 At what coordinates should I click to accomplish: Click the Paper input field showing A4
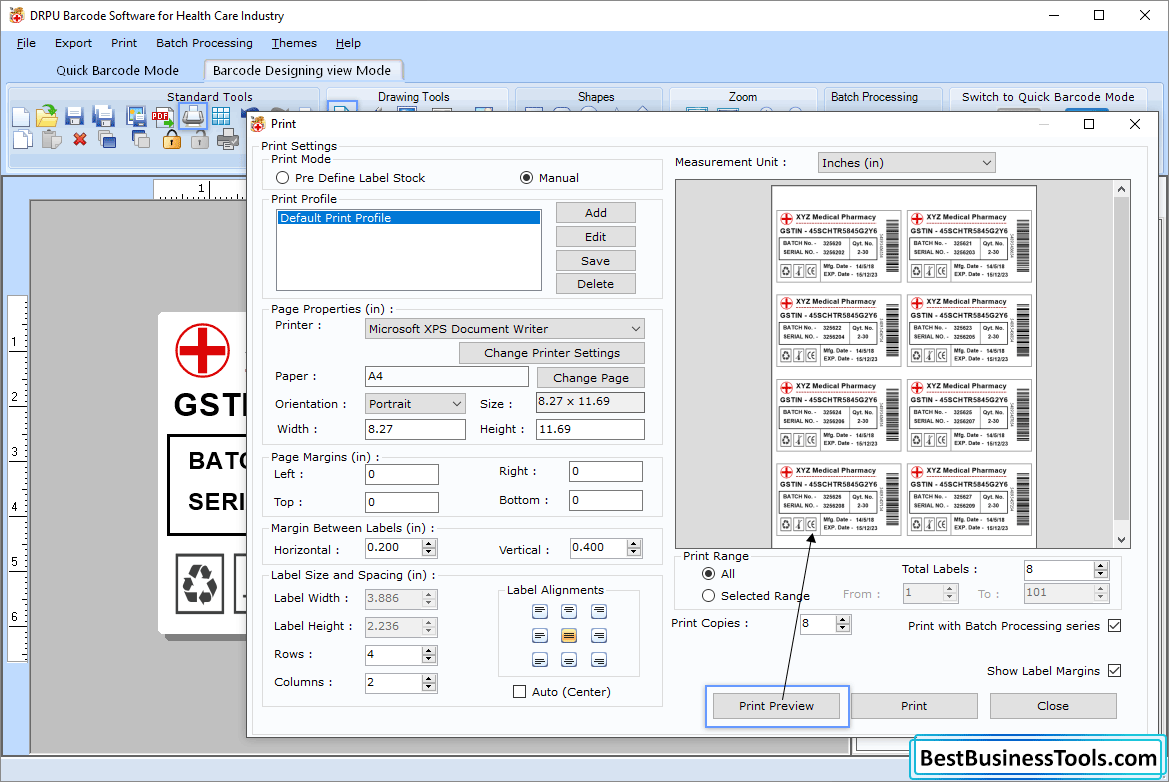[x=447, y=376]
